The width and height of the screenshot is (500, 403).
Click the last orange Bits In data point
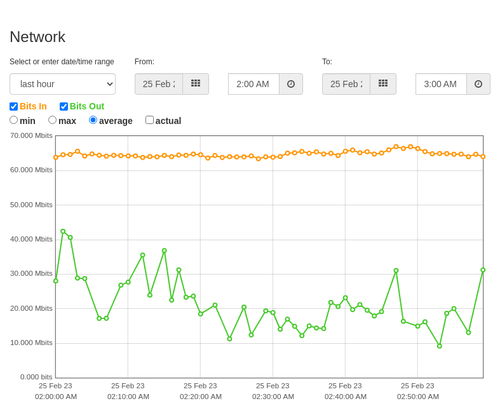coord(483,156)
